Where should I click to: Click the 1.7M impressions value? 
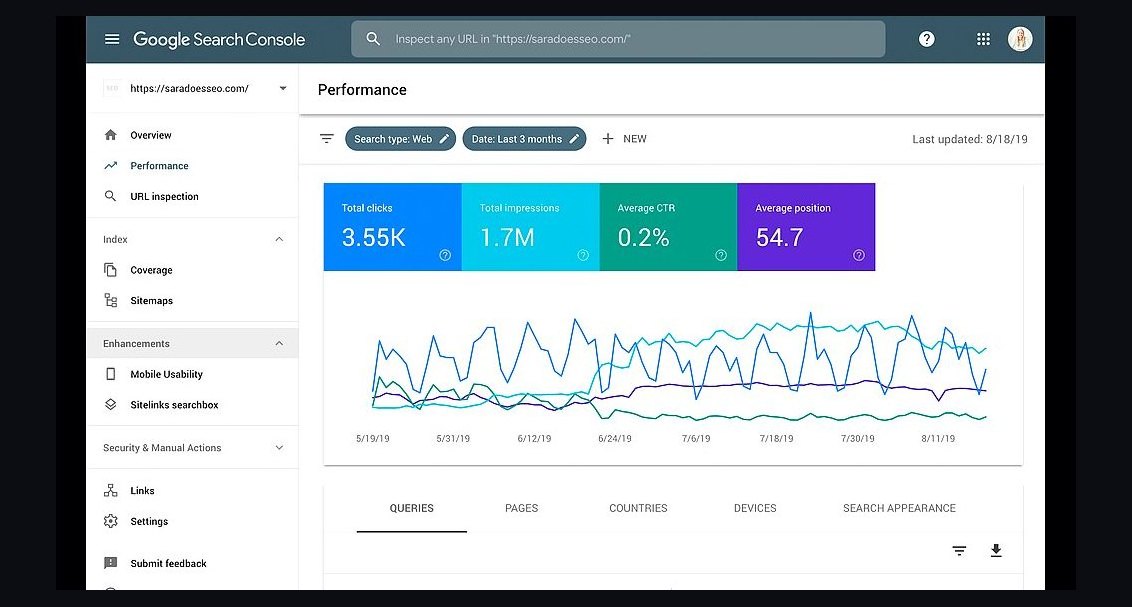click(x=507, y=237)
